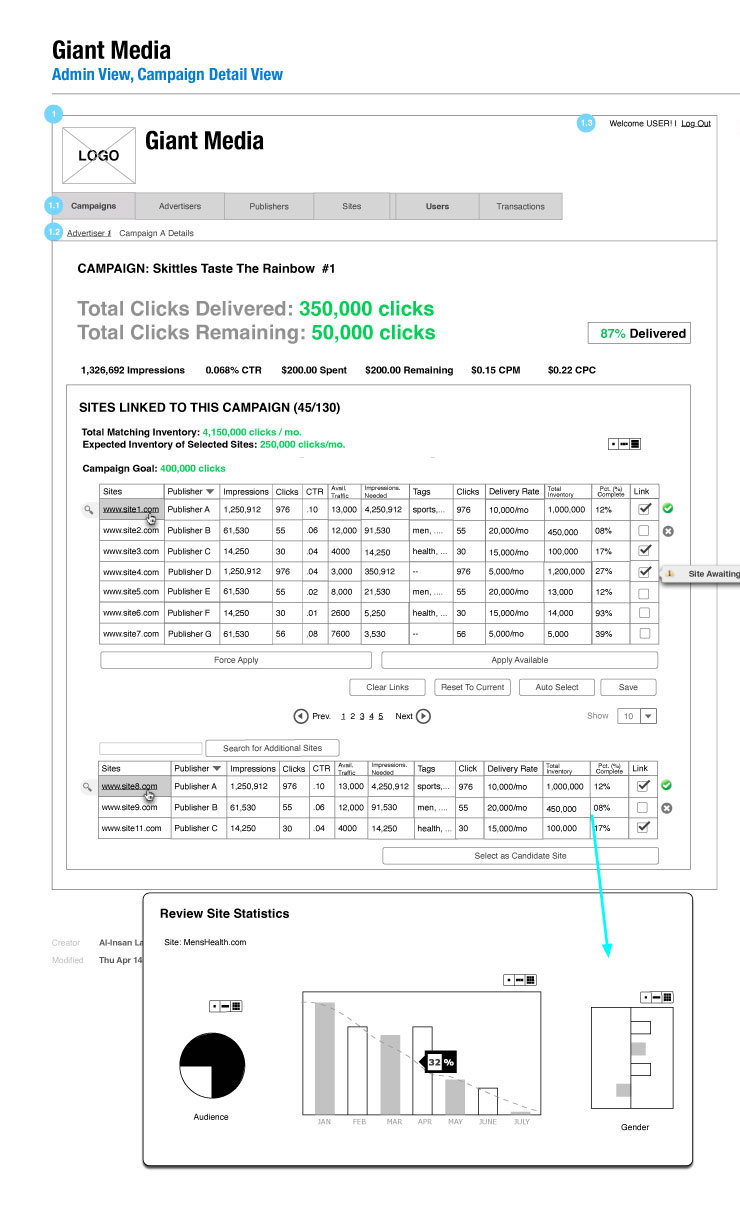Click the green check status icon for site1
740x1224 pixels.
click(x=667, y=509)
